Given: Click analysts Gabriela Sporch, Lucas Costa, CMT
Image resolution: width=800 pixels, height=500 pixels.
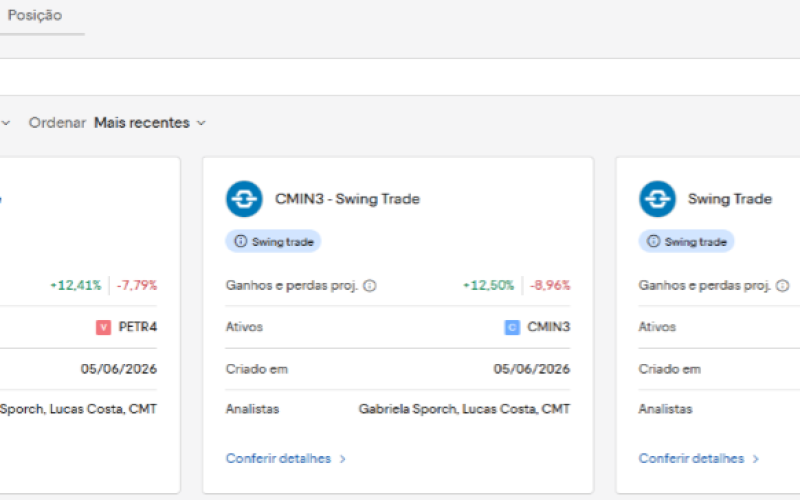Looking at the screenshot, I should point(464,409).
